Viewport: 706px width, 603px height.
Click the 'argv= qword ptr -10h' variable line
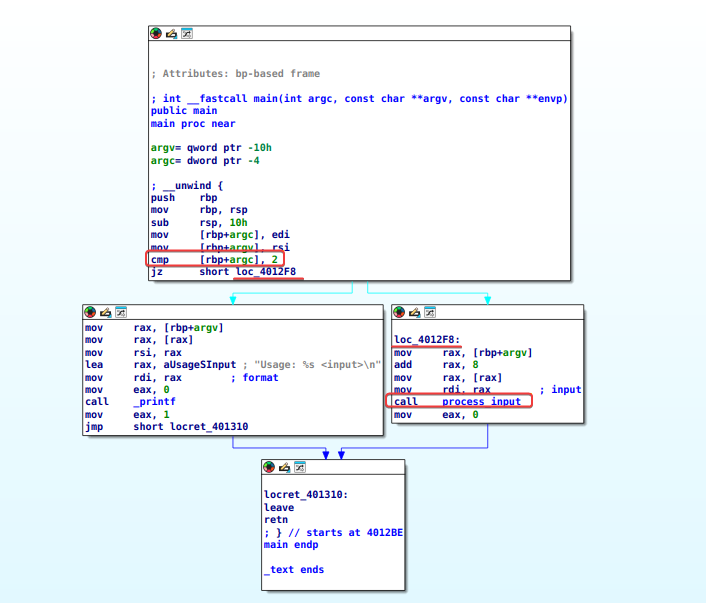pos(211,148)
